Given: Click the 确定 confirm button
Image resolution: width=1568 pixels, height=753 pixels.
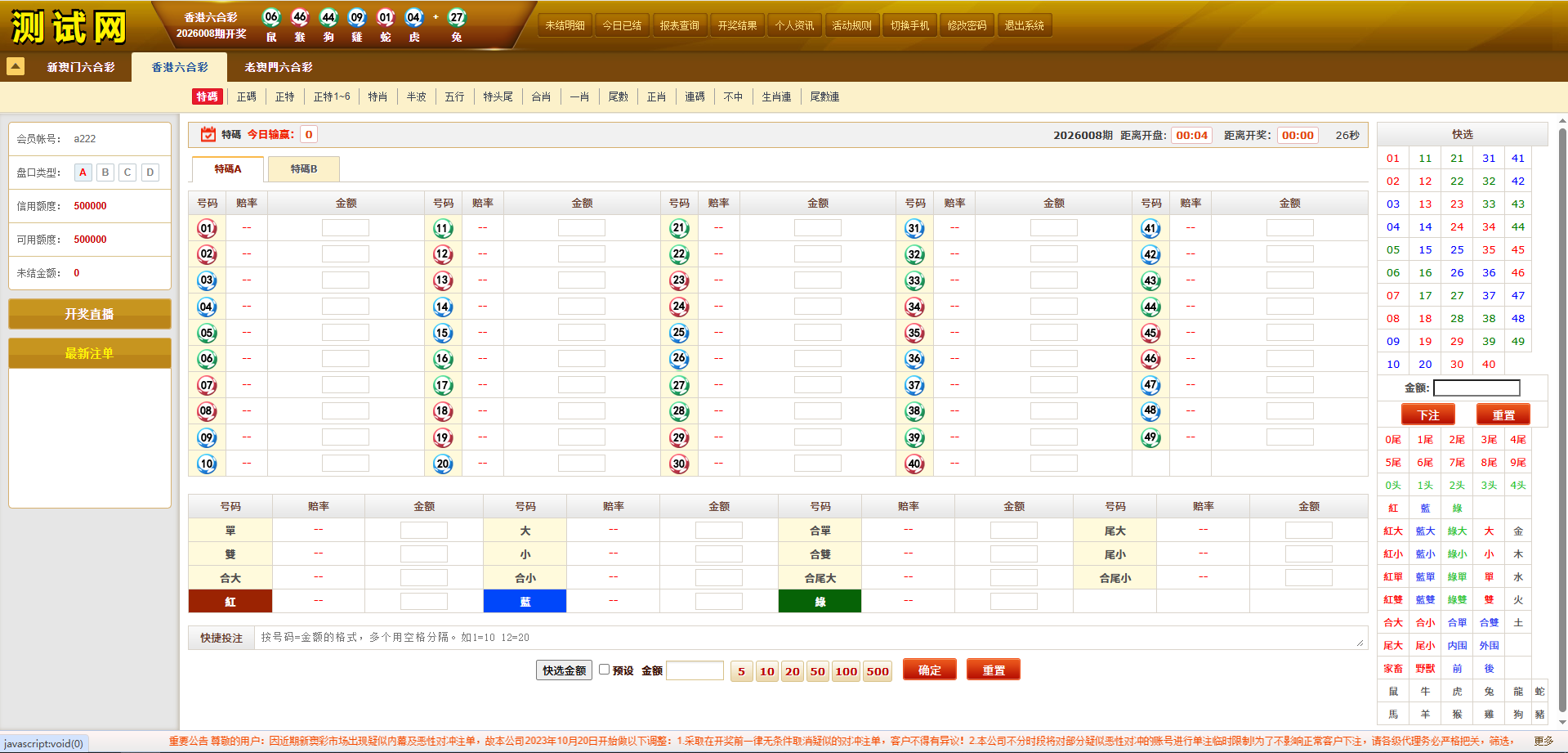Looking at the screenshot, I should click(929, 670).
